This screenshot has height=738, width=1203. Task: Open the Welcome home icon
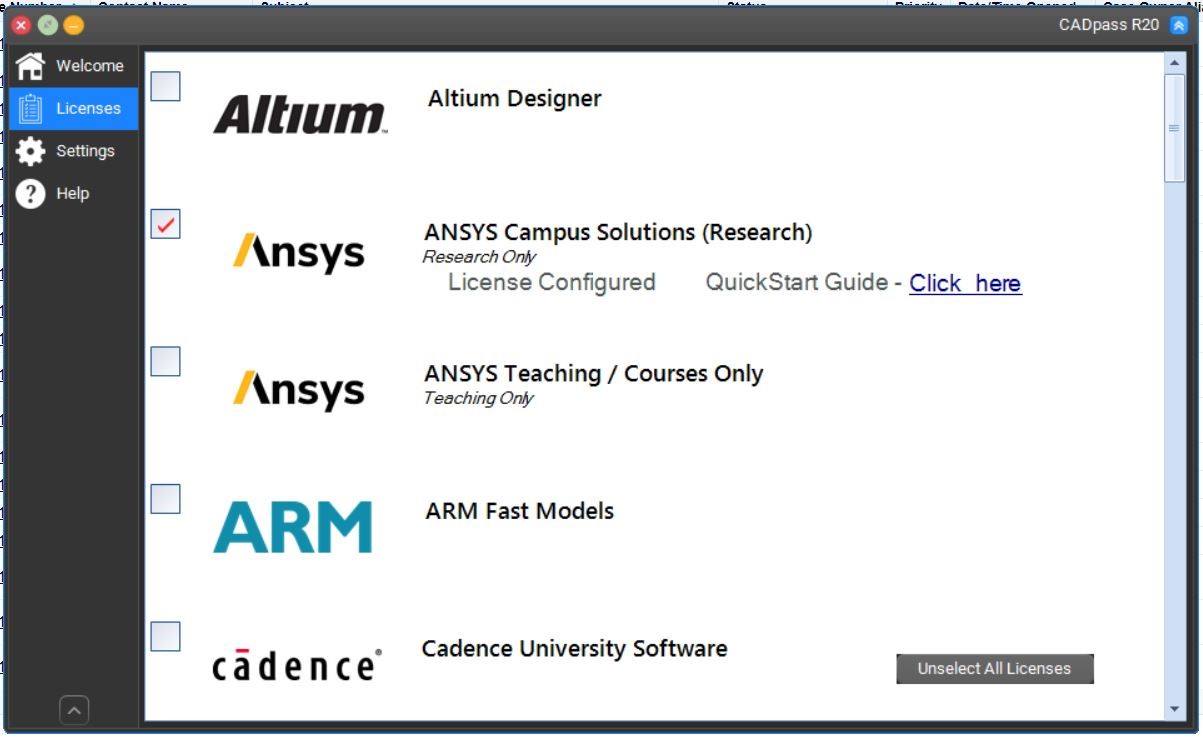click(31, 66)
